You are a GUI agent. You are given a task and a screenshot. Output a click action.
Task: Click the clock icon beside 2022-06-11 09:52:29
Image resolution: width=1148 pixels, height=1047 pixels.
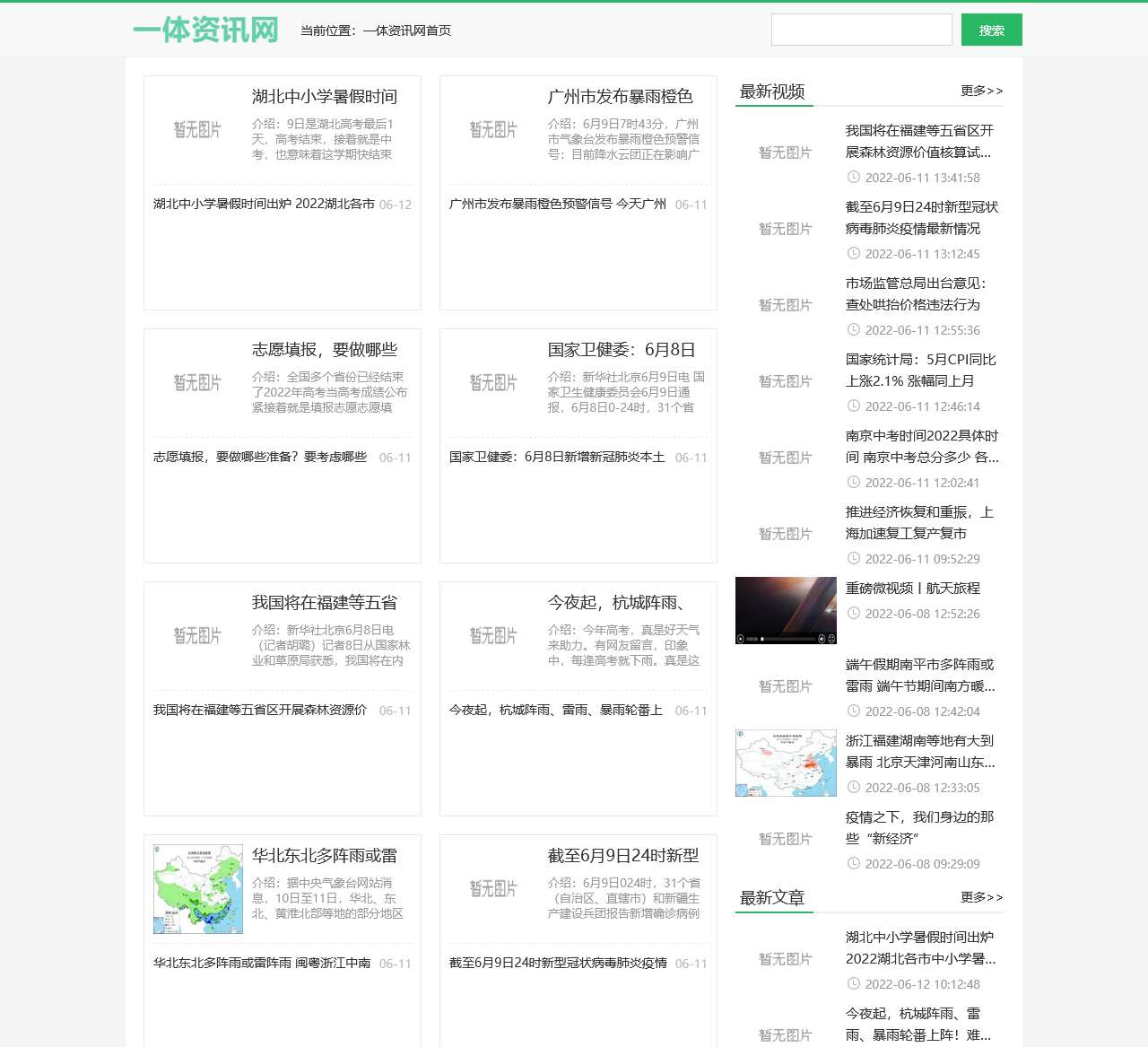pos(854,559)
